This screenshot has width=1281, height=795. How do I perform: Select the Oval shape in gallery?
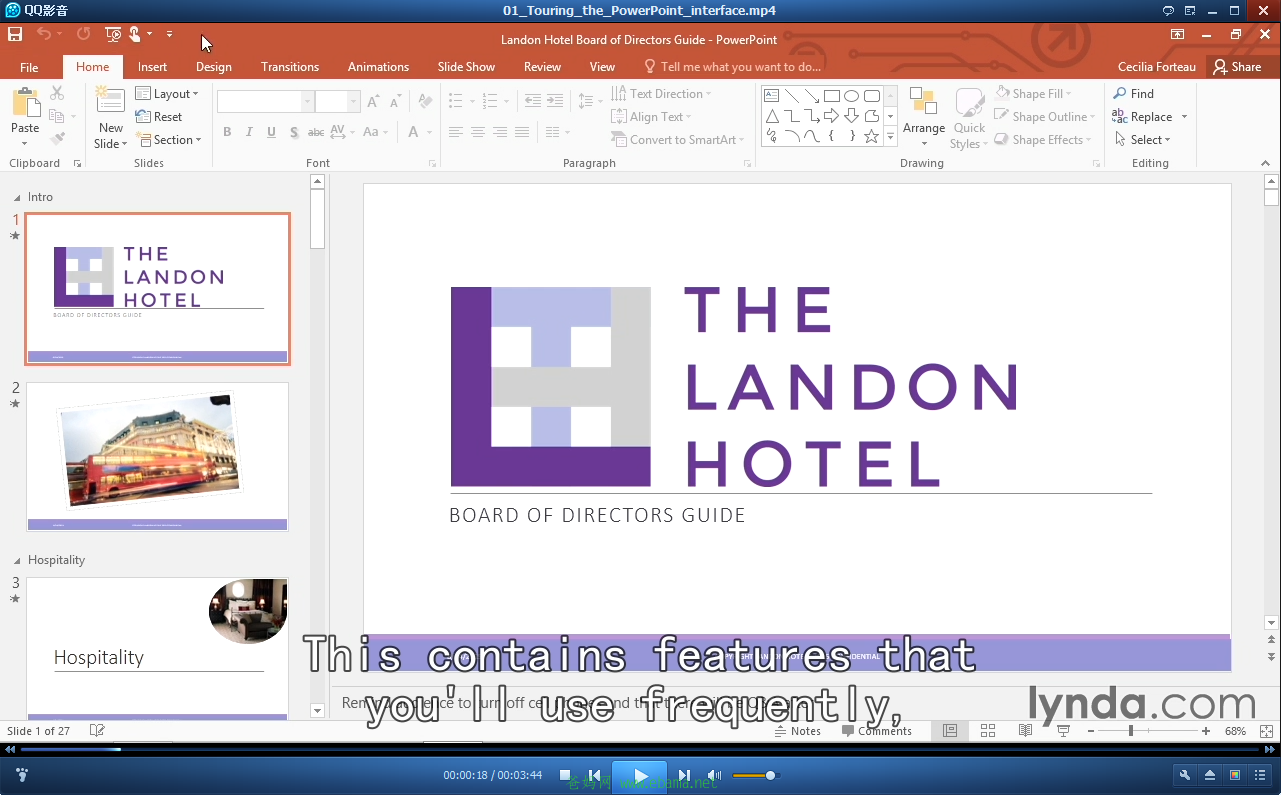pos(851,96)
